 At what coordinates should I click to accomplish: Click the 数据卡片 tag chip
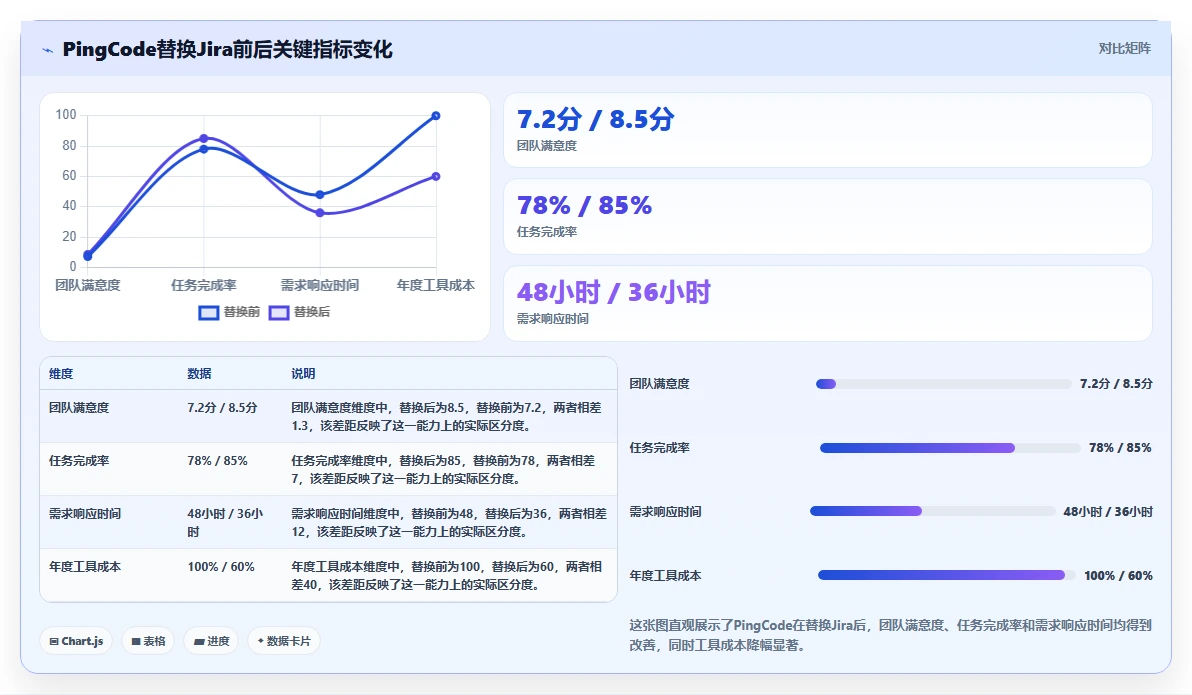[284, 641]
